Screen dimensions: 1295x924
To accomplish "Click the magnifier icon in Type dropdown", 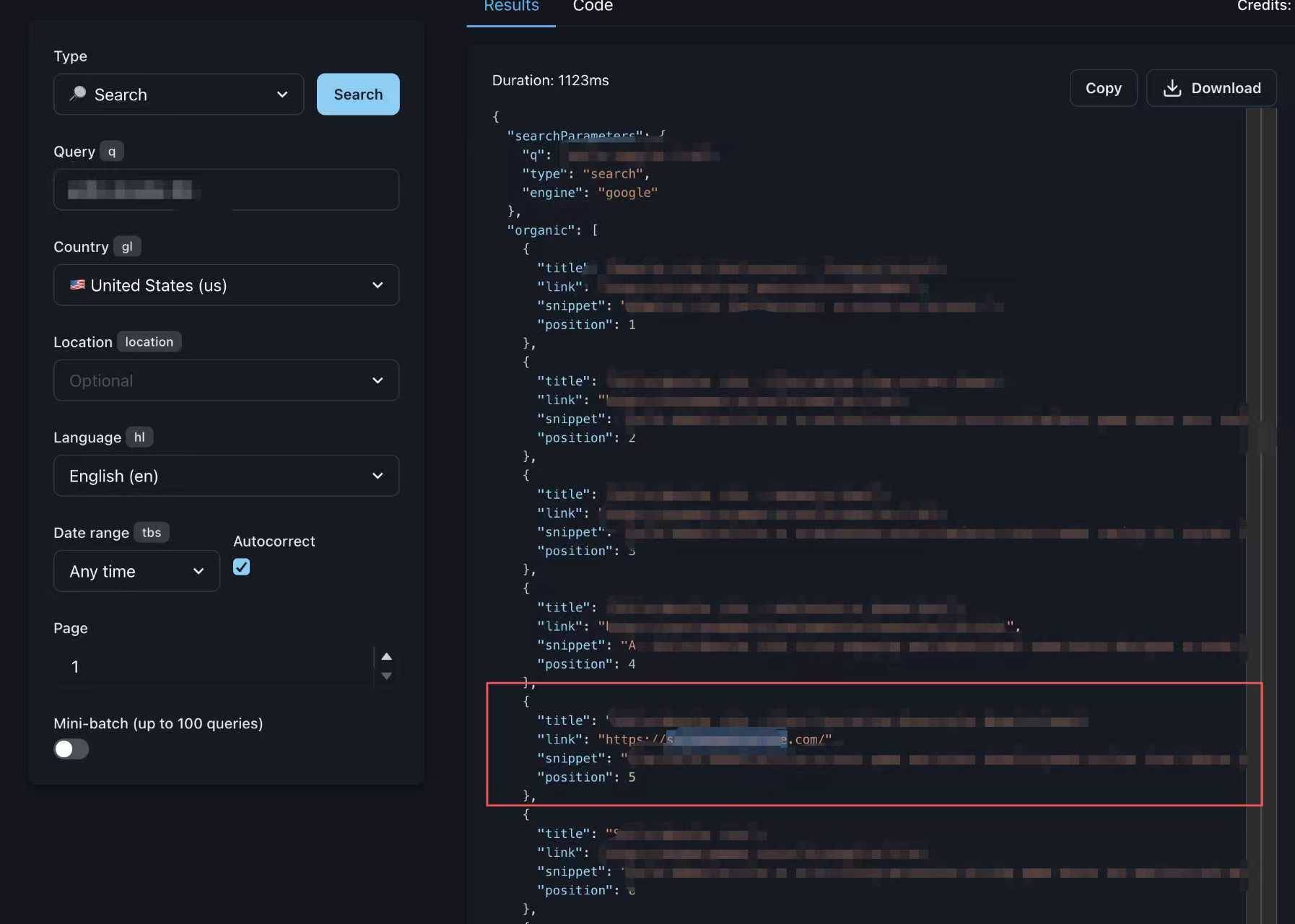I will 78,94.
